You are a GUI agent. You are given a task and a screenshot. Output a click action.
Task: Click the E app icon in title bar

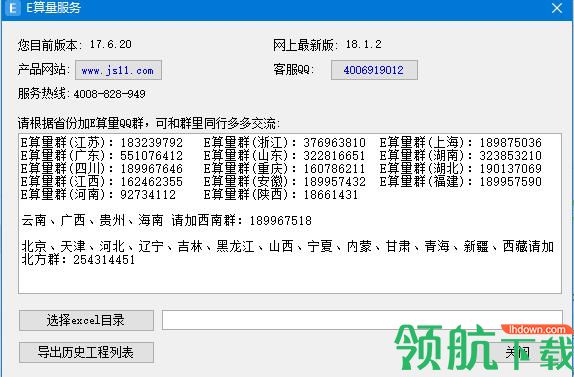pos(13,8)
